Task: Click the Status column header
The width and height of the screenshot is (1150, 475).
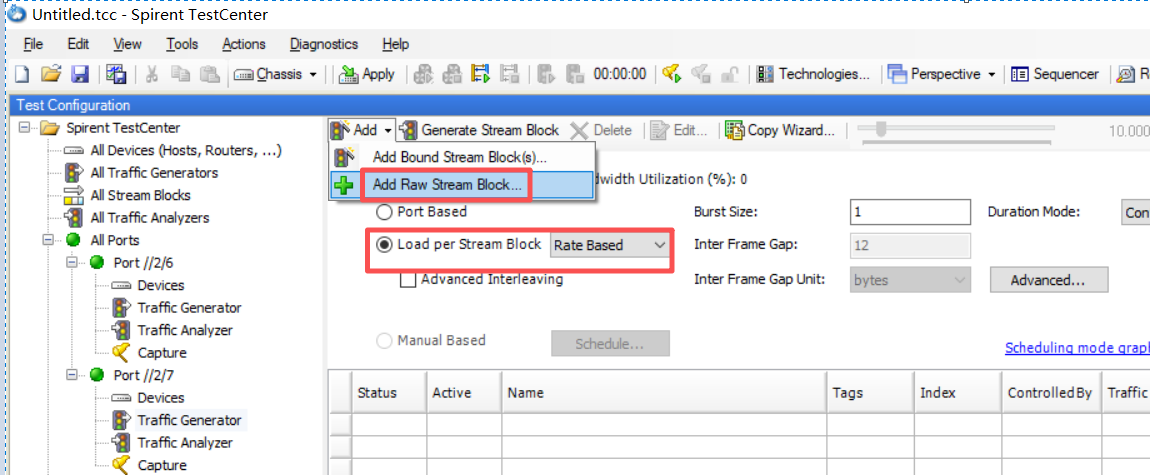Action: (x=389, y=392)
